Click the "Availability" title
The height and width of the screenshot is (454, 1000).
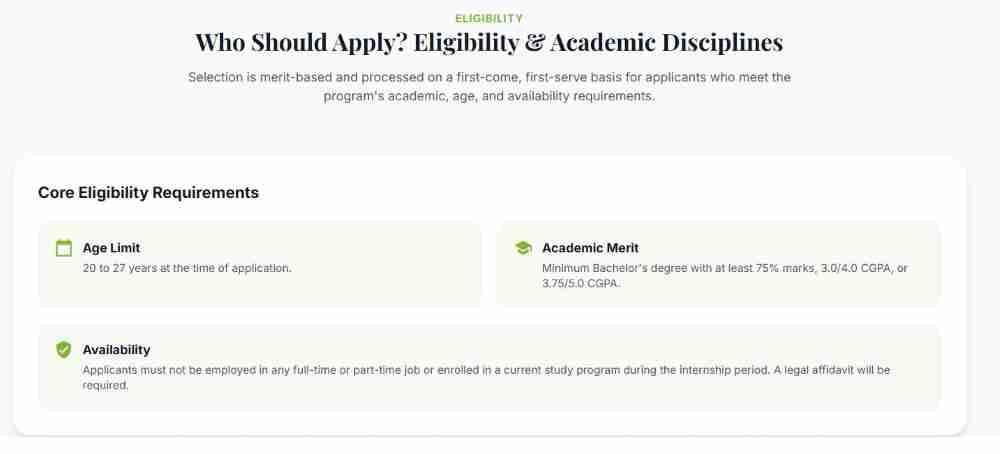[x=116, y=350]
